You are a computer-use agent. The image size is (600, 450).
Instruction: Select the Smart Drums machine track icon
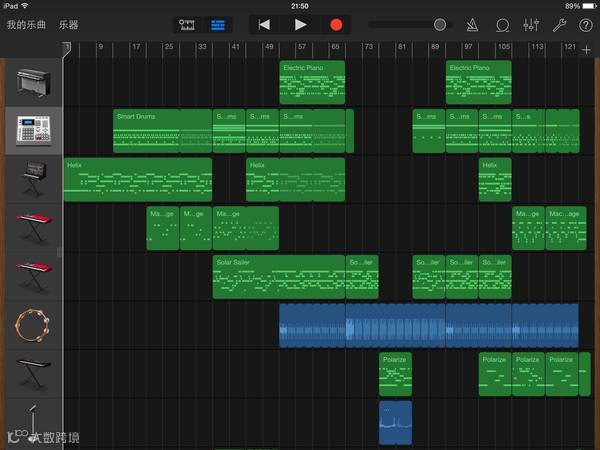point(34,131)
